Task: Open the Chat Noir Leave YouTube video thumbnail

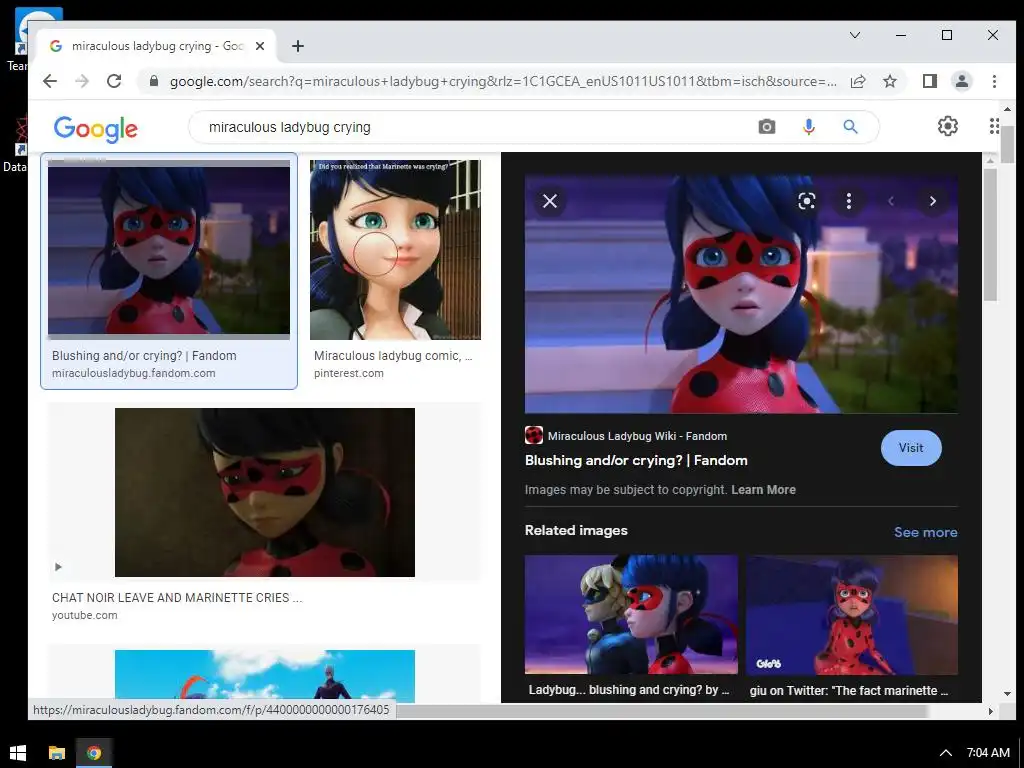Action: click(264, 492)
